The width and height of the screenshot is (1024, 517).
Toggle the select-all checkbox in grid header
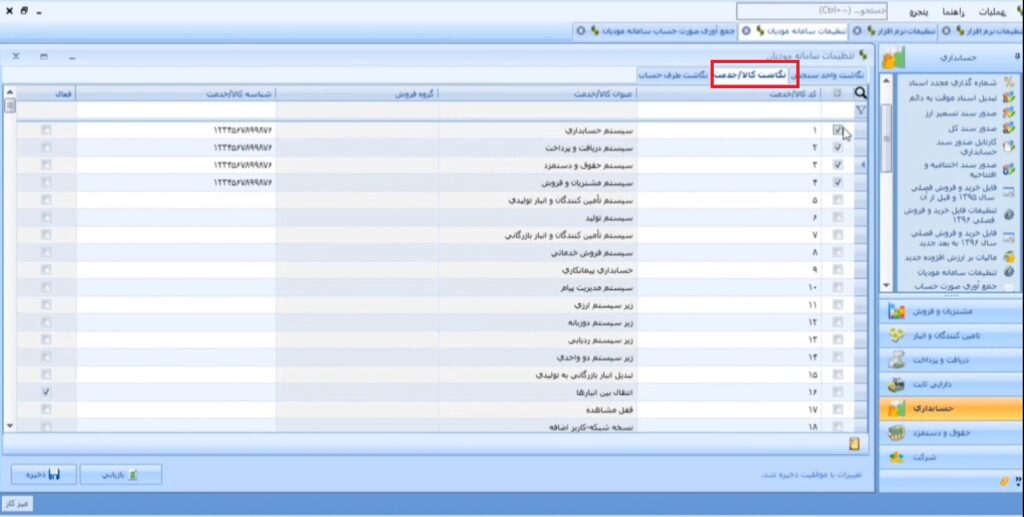click(838, 93)
